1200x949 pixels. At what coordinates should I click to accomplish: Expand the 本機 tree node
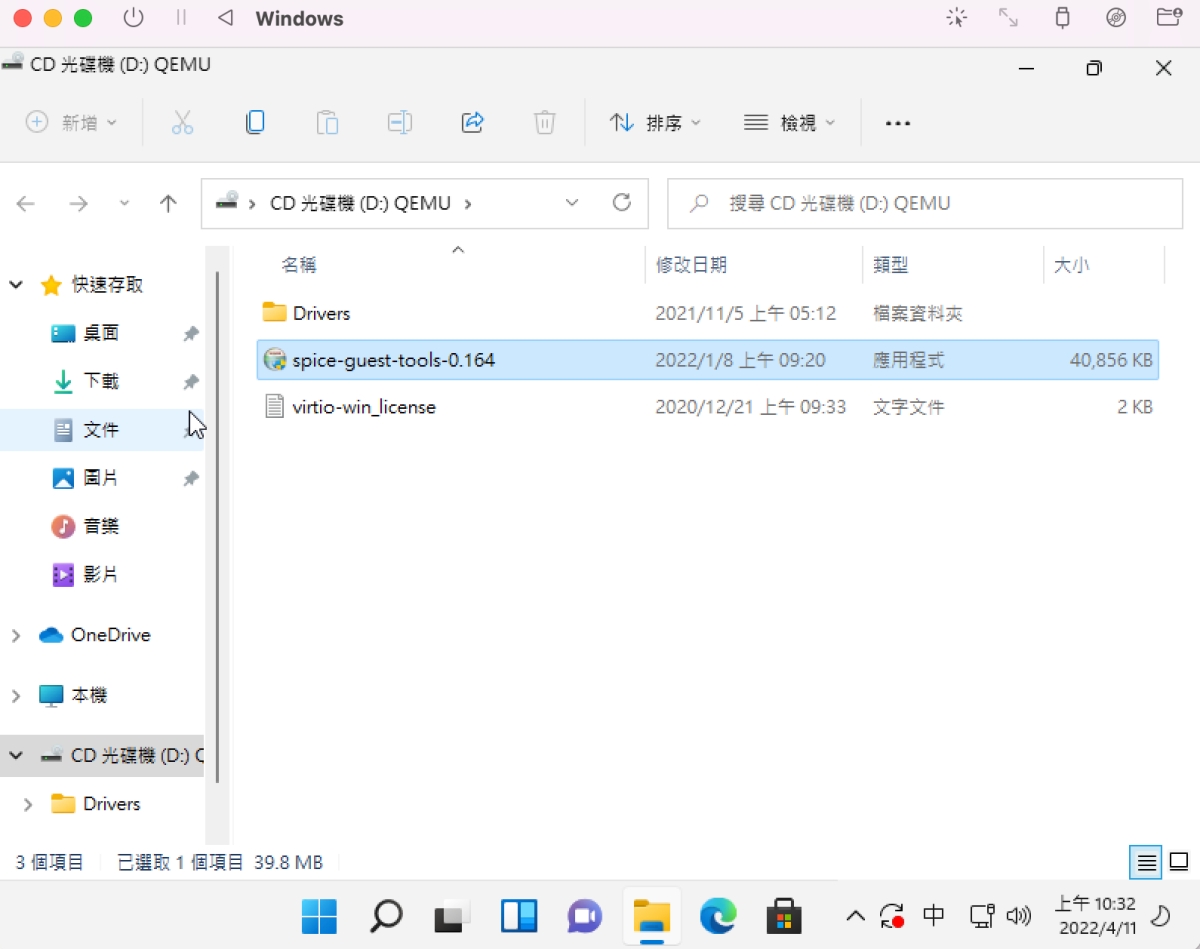(x=16, y=696)
